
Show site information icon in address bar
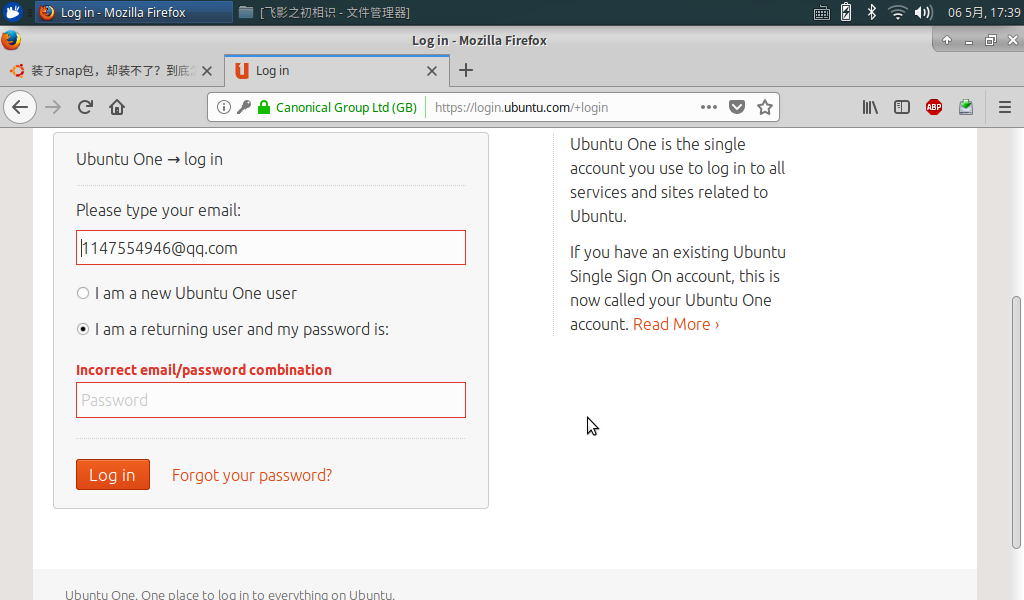coord(223,107)
